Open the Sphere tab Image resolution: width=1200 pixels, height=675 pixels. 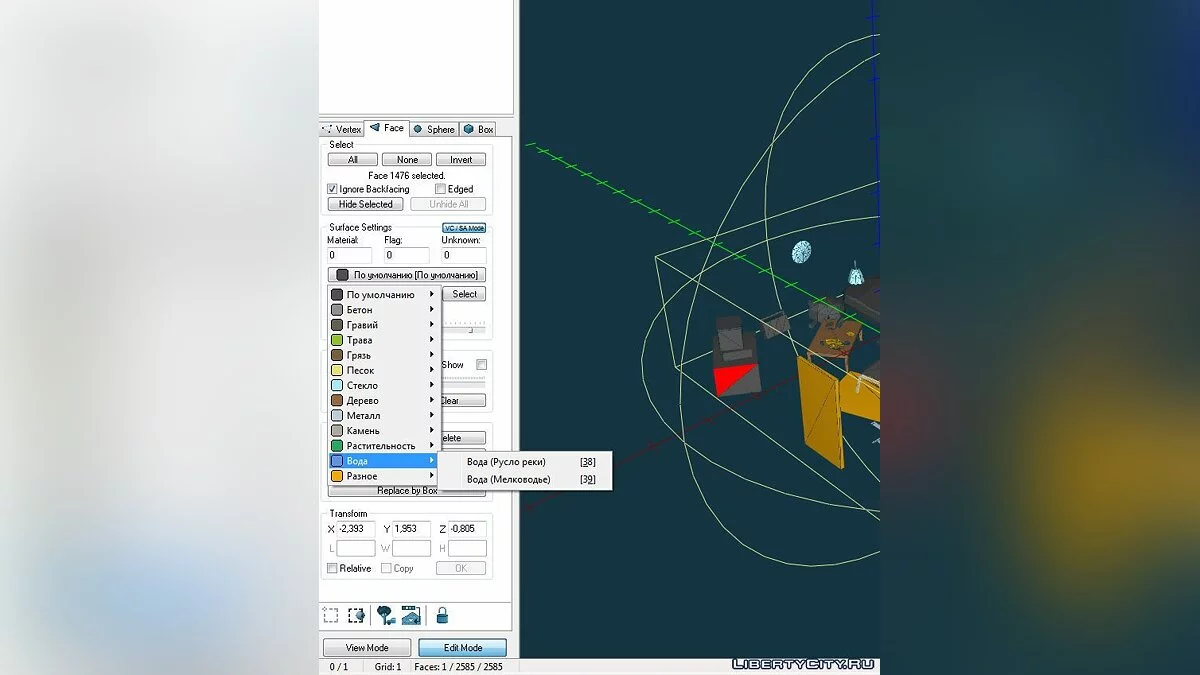pyautogui.click(x=434, y=129)
